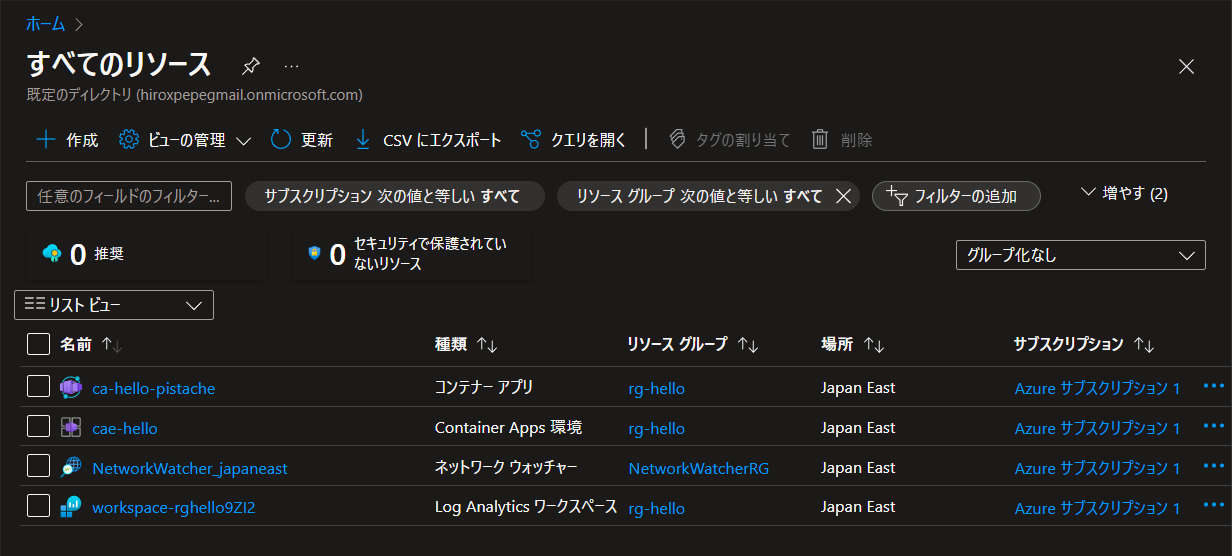Open the ca-hello-pistache resource
Image resolution: width=1232 pixels, height=556 pixels.
153,388
